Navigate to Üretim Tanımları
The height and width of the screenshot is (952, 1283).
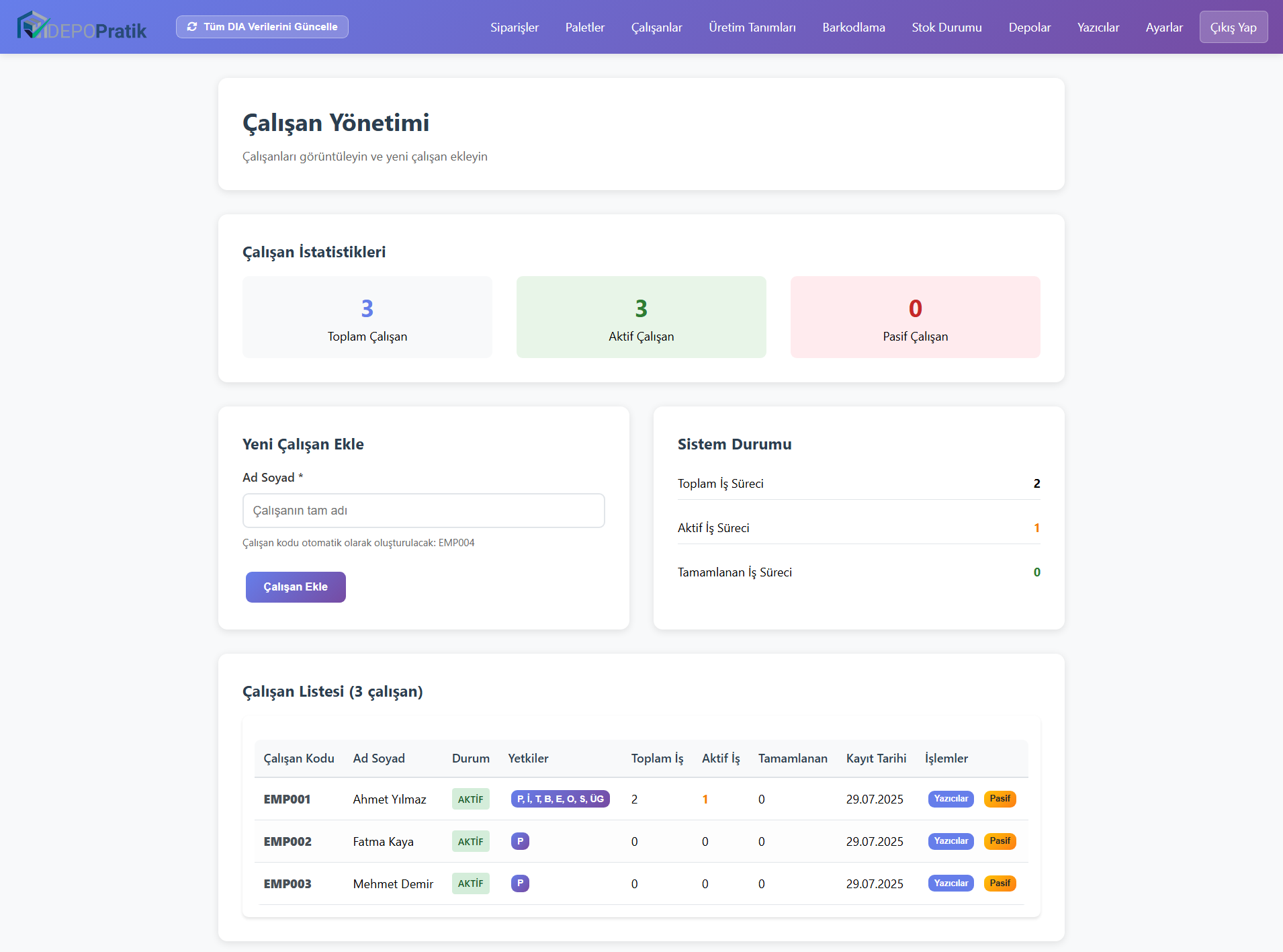pyautogui.click(x=752, y=28)
